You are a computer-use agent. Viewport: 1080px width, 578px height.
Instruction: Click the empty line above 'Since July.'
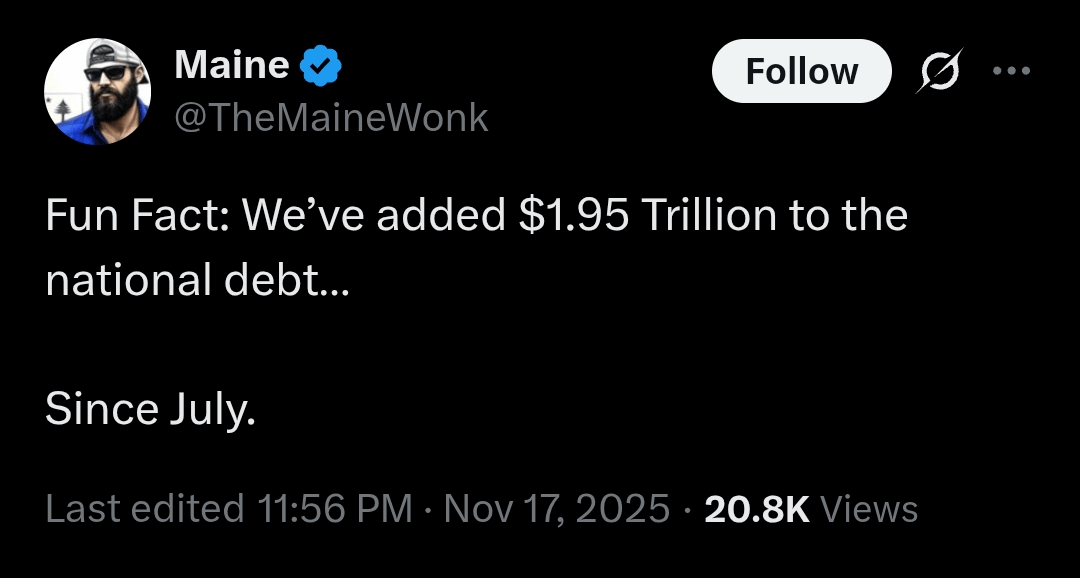(300, 345)
